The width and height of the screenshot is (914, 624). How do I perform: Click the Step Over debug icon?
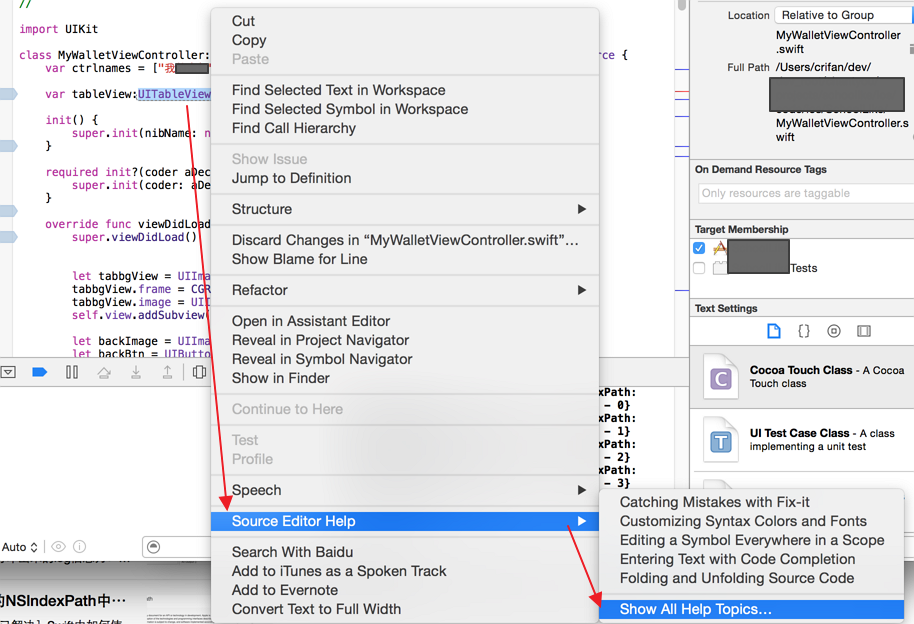[x=104, y=372]
